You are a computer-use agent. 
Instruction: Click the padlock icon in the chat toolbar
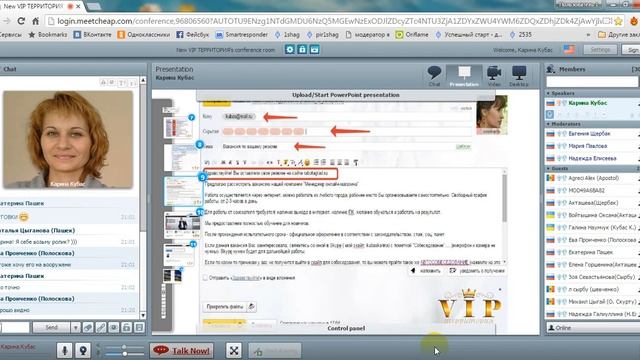pos(127,327)
